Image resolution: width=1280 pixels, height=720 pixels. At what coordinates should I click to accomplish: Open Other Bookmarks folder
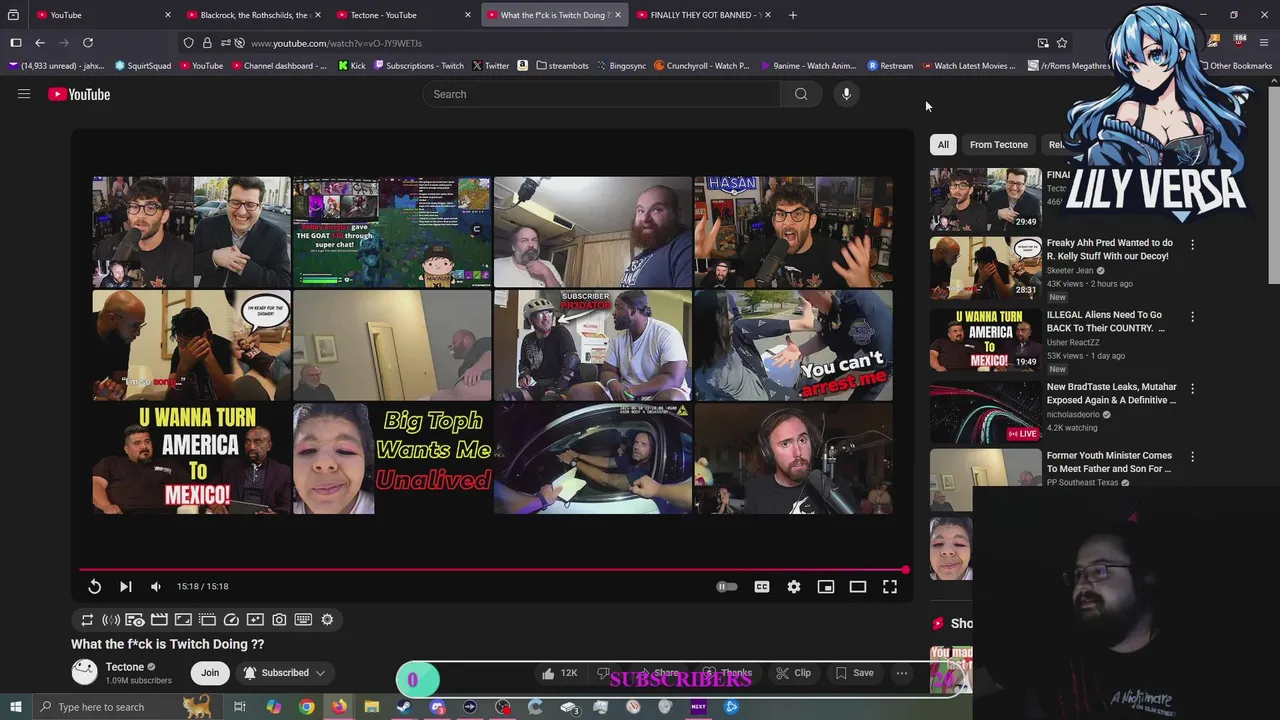[x=1235, y=66]
